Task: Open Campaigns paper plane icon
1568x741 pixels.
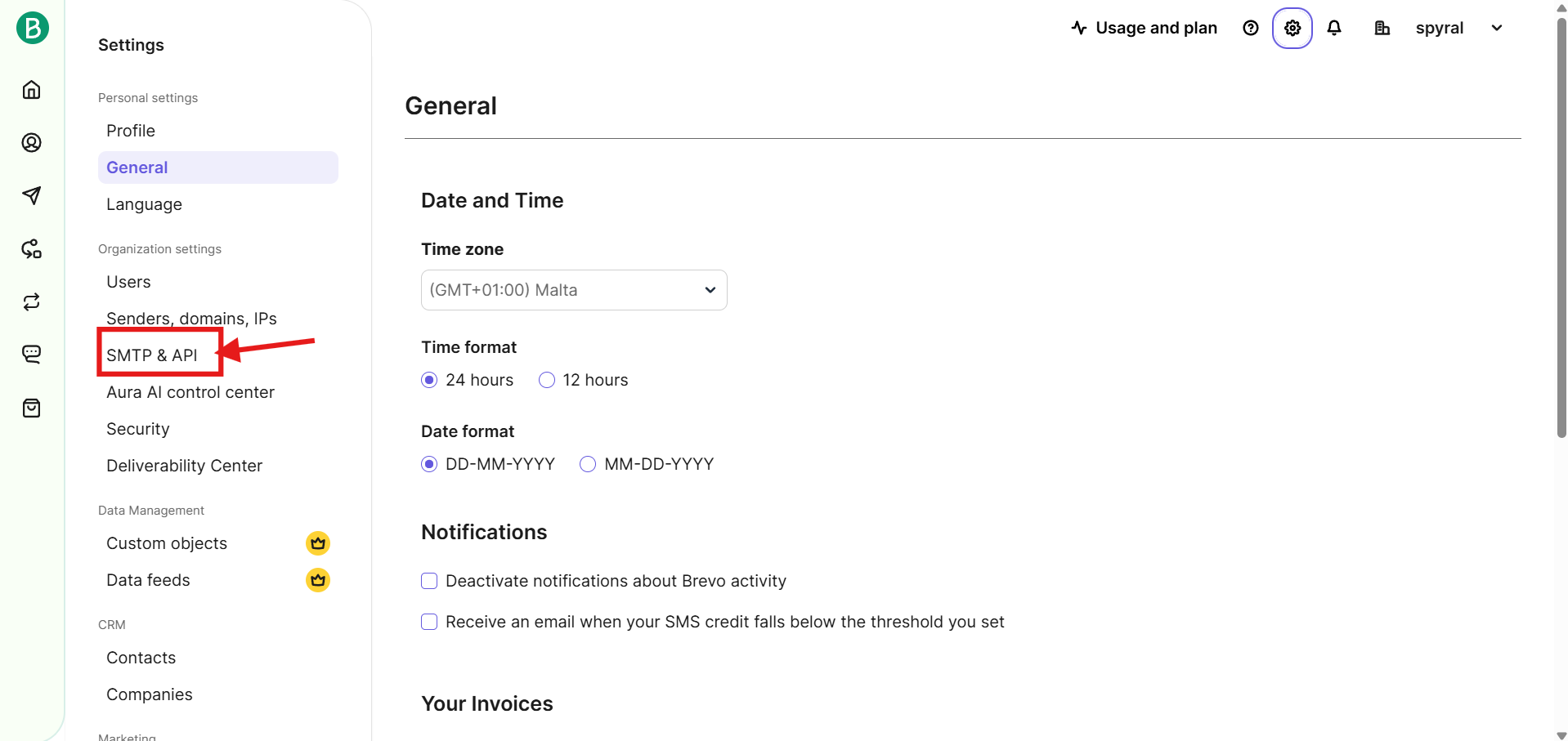Action: [32, 195]
